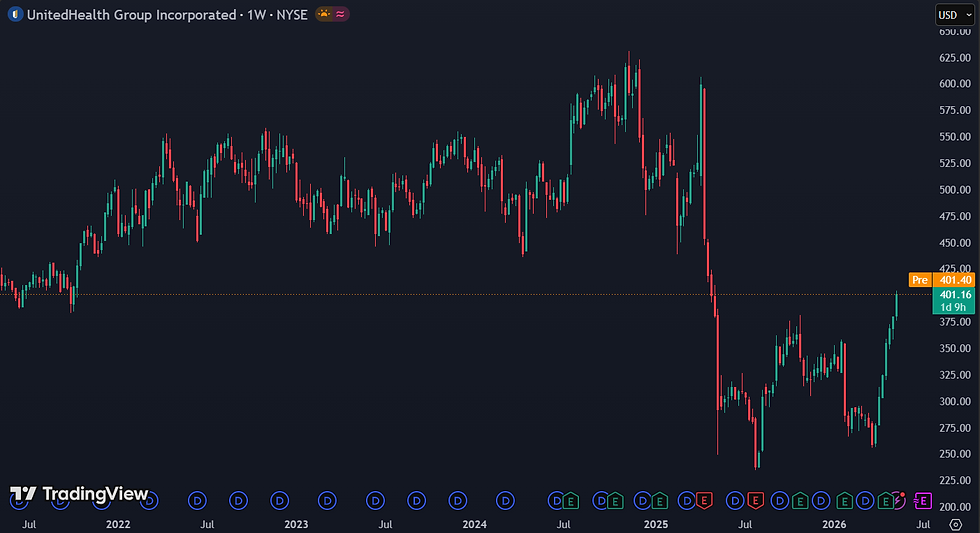Viewport: 980px width, 533px height.
Task: Open the October 2024 green earnings marker
Action: [615, 501]
